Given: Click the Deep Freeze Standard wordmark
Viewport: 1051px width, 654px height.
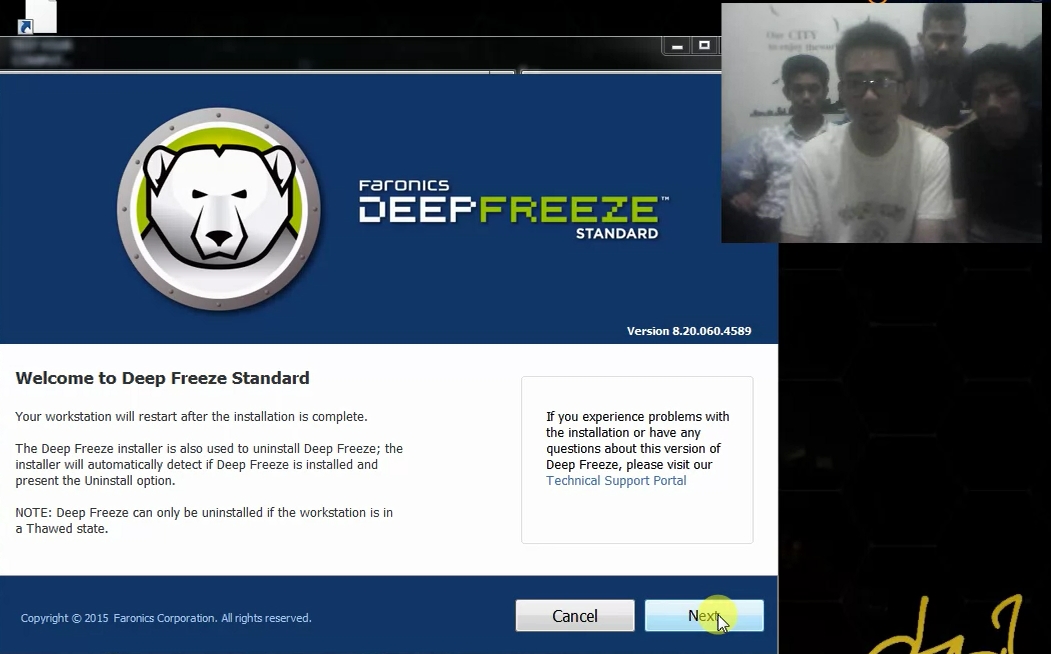Looking at the screenshot, I should [513, 208].
